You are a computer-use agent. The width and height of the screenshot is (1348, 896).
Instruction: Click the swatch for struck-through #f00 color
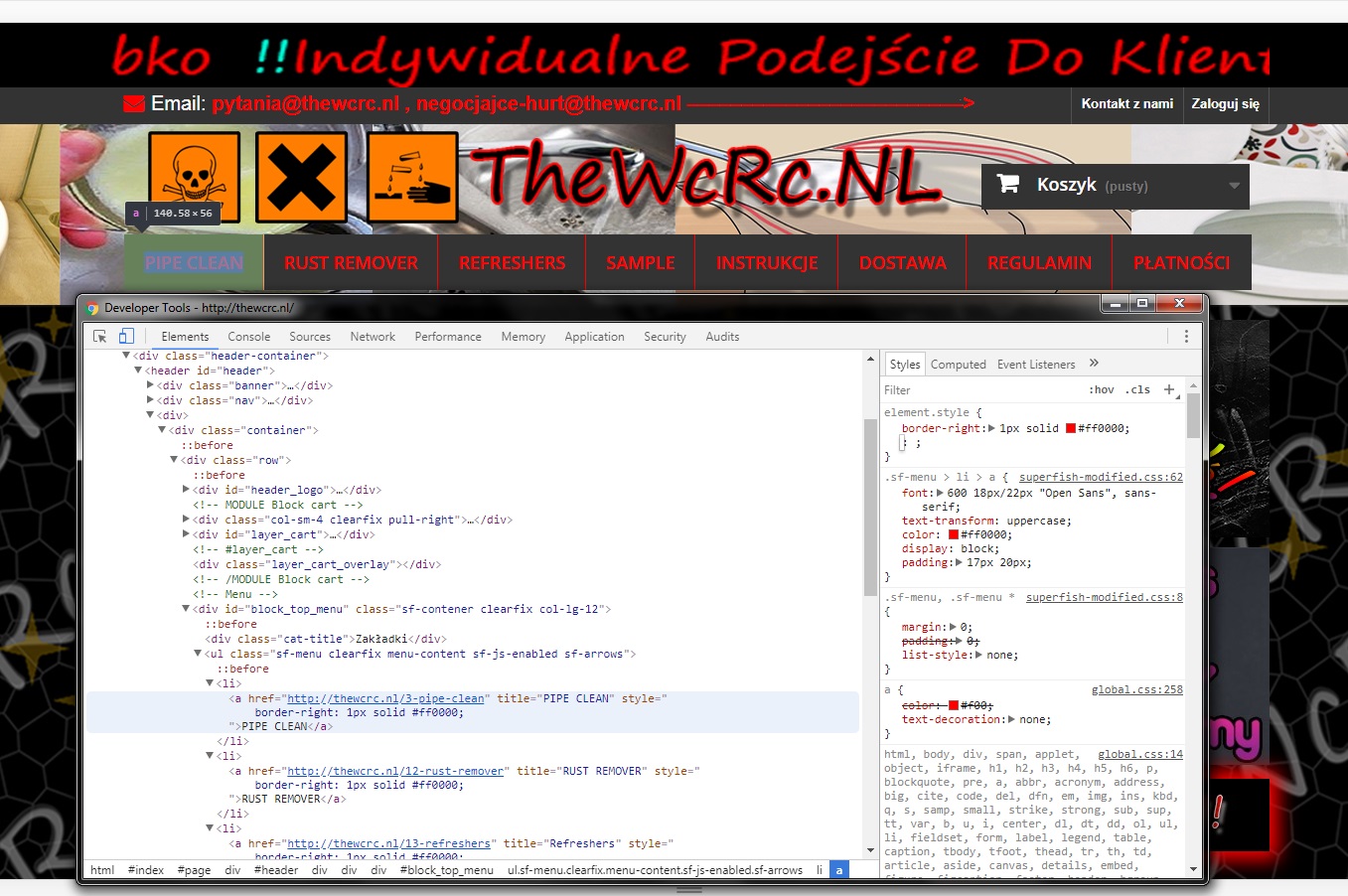pos(954,706)
